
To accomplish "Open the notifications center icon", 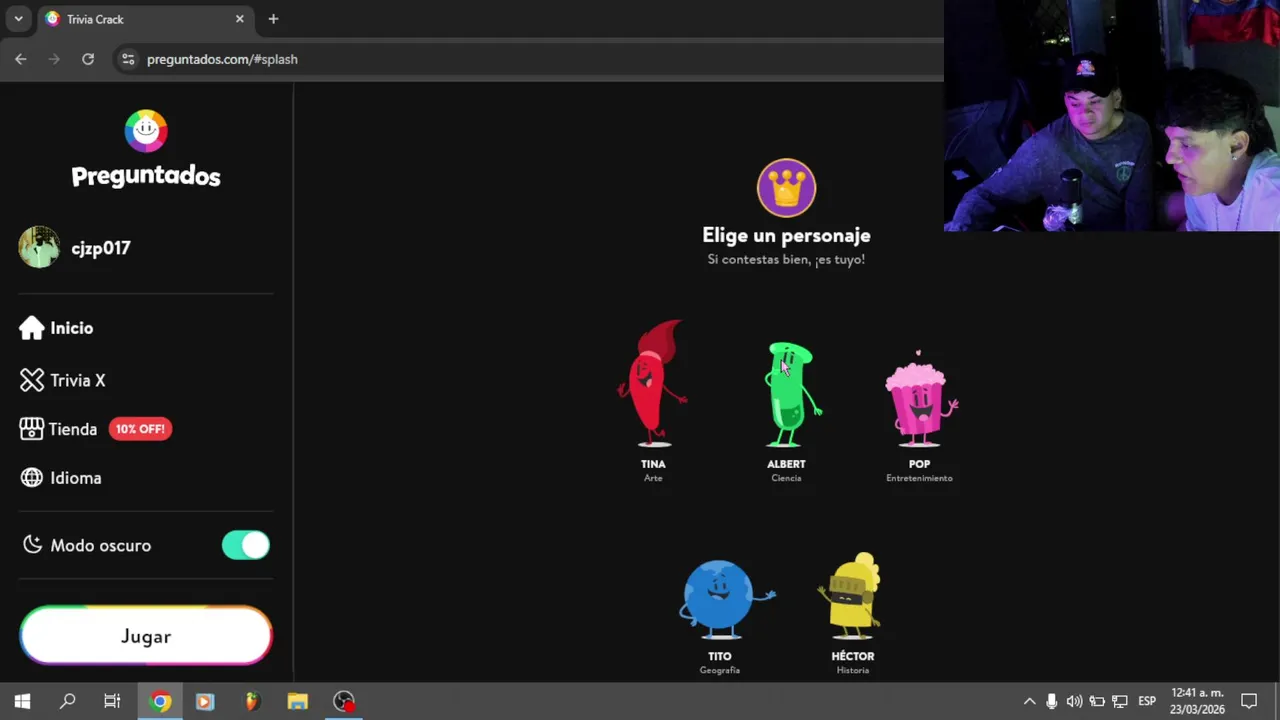I will 1249,701.
